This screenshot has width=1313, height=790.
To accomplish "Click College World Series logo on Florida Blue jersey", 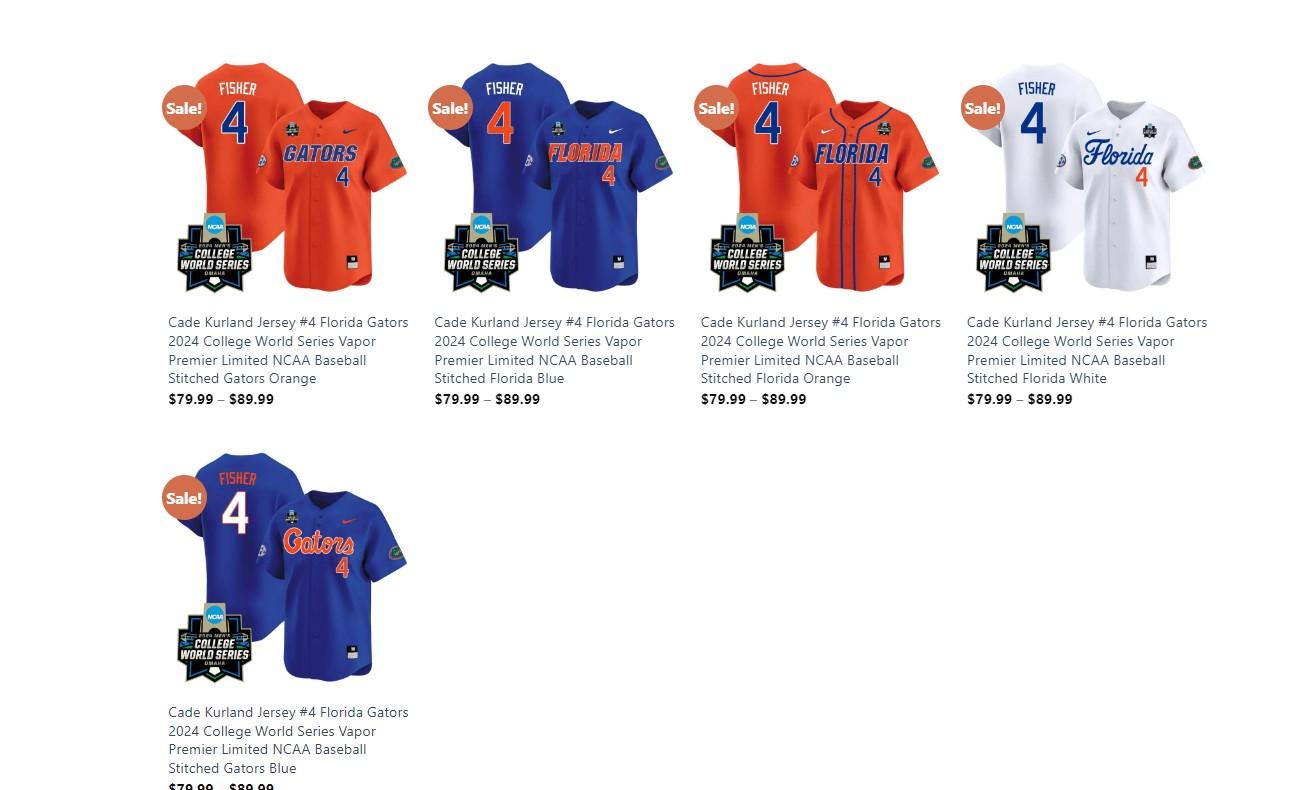I will tap(480, 253).
